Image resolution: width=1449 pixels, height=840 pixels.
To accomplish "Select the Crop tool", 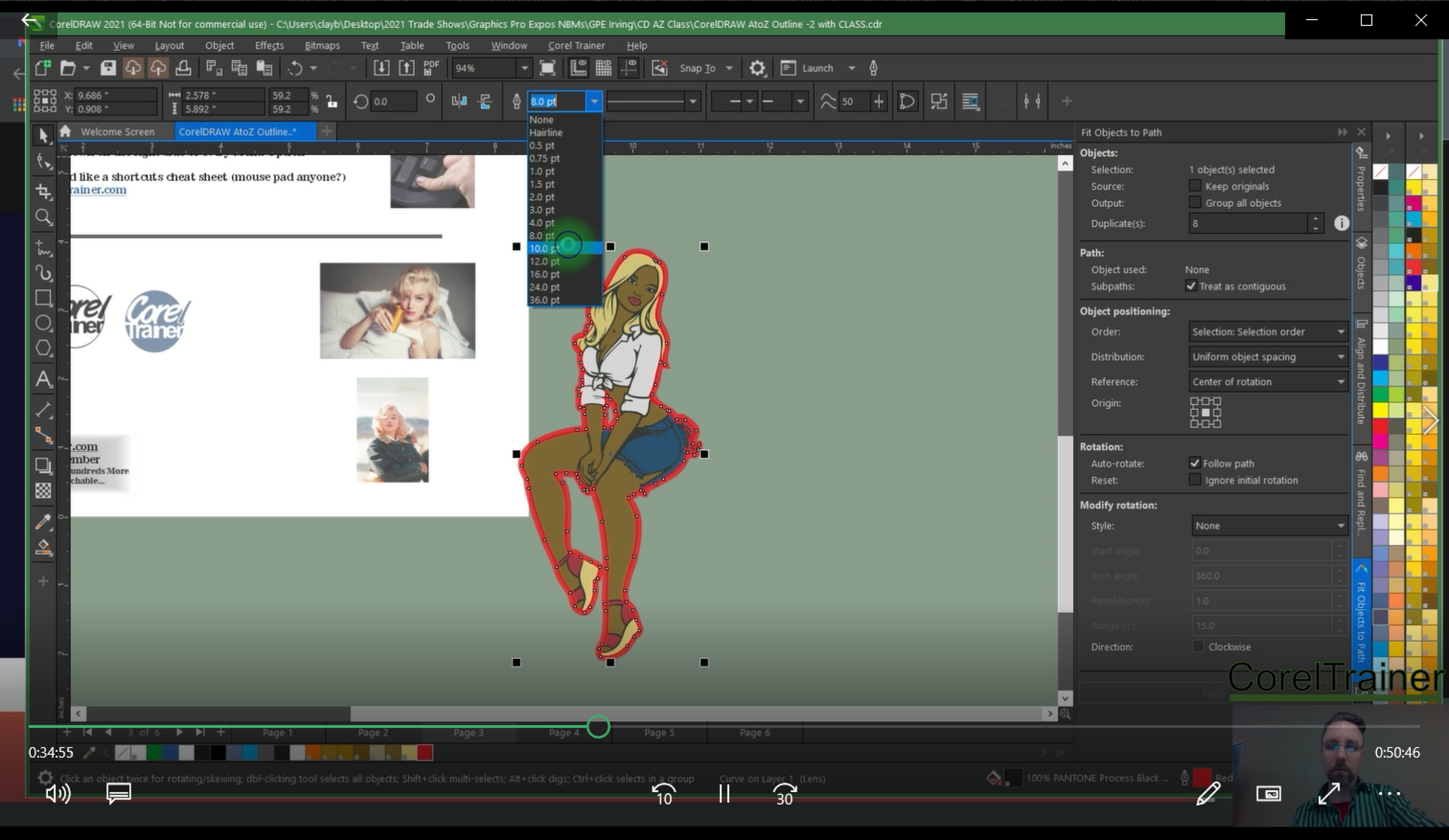I will pyautogui.click(x=43, y=191).
